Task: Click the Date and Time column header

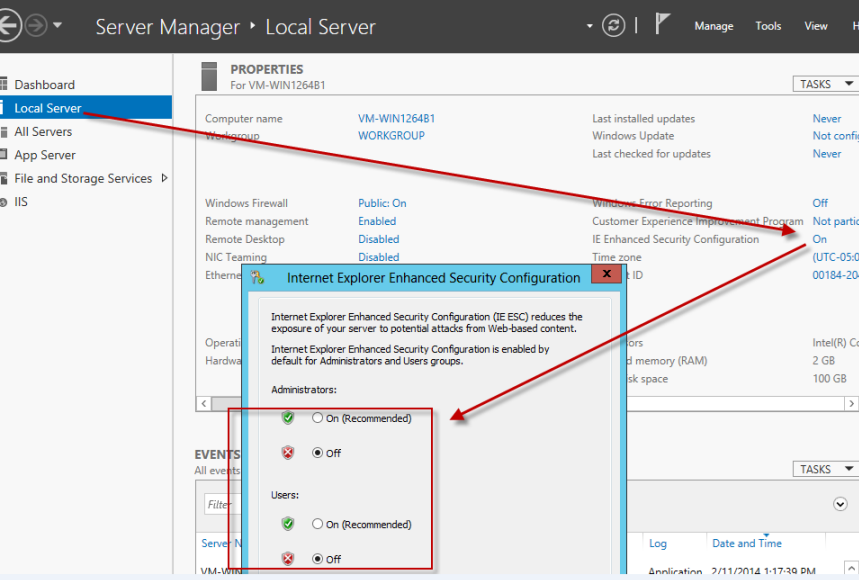Action: (x=747, y=543)
